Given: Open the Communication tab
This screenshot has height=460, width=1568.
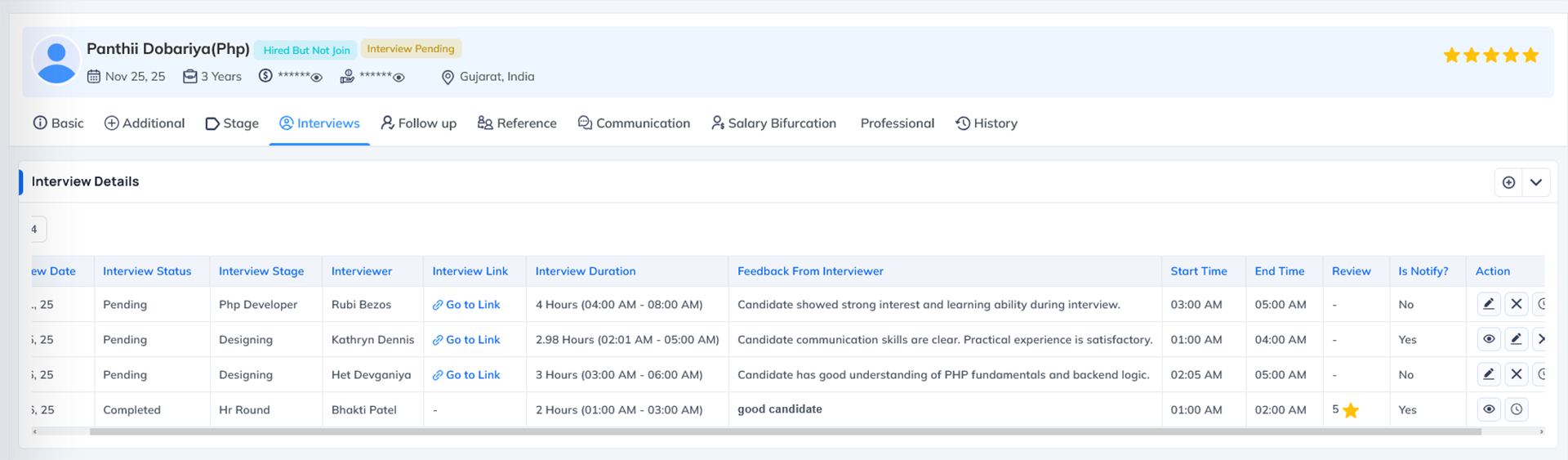Looking at the screenshot, I should click(634, 123).
